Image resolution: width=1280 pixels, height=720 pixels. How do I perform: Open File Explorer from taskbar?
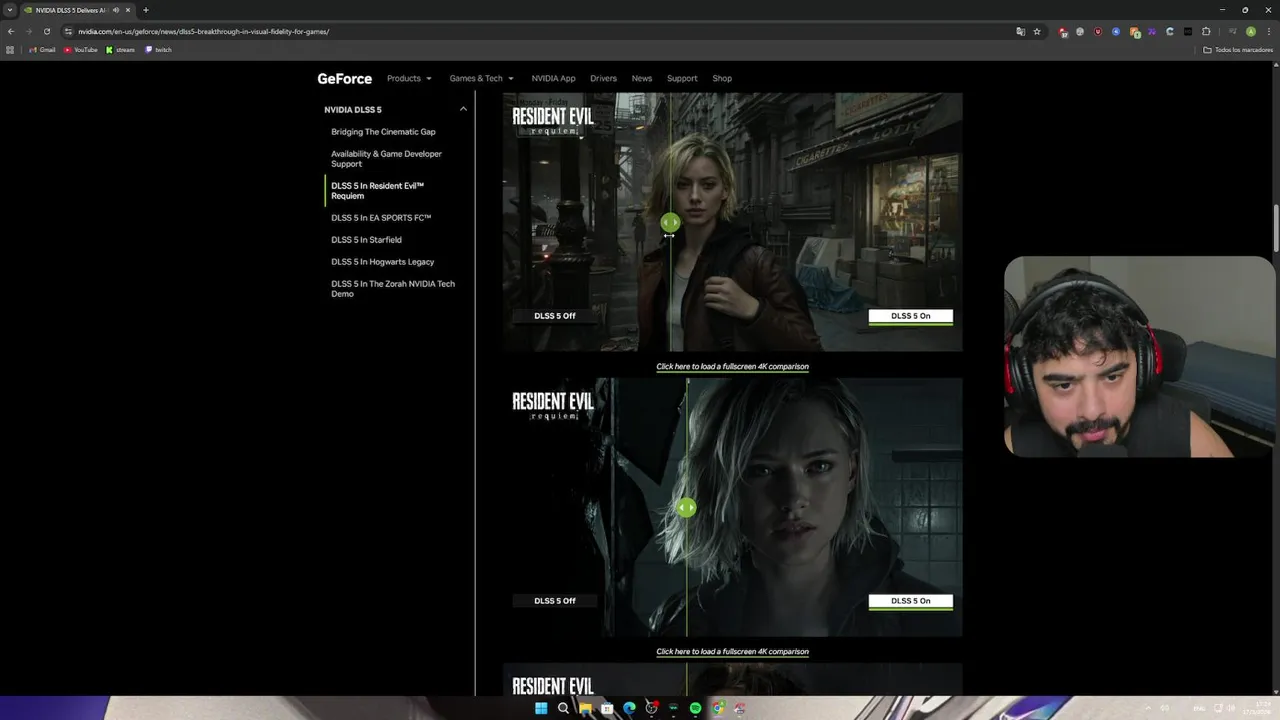click(585, 708)
